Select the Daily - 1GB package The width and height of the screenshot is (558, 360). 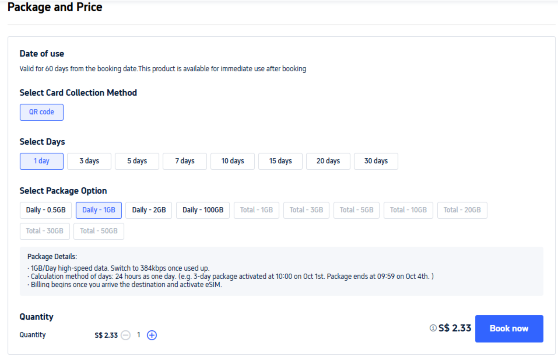(x=99, y=210)
